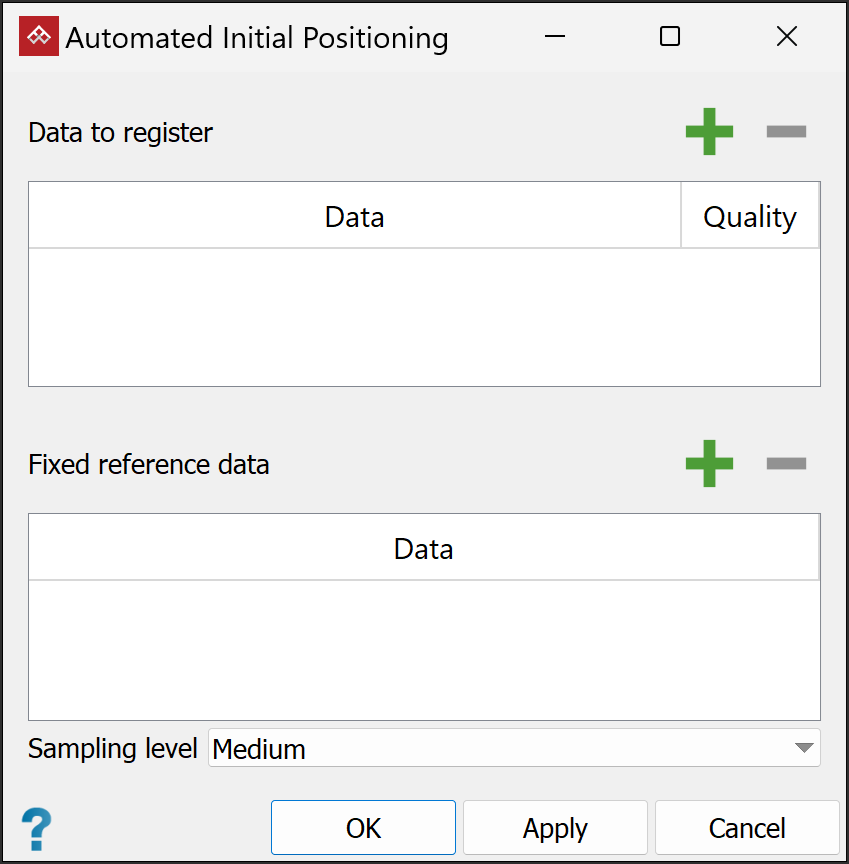This screenshot has width=849, height=864.
Task: Open help via the blue question mark
Action: pos(36,829)
